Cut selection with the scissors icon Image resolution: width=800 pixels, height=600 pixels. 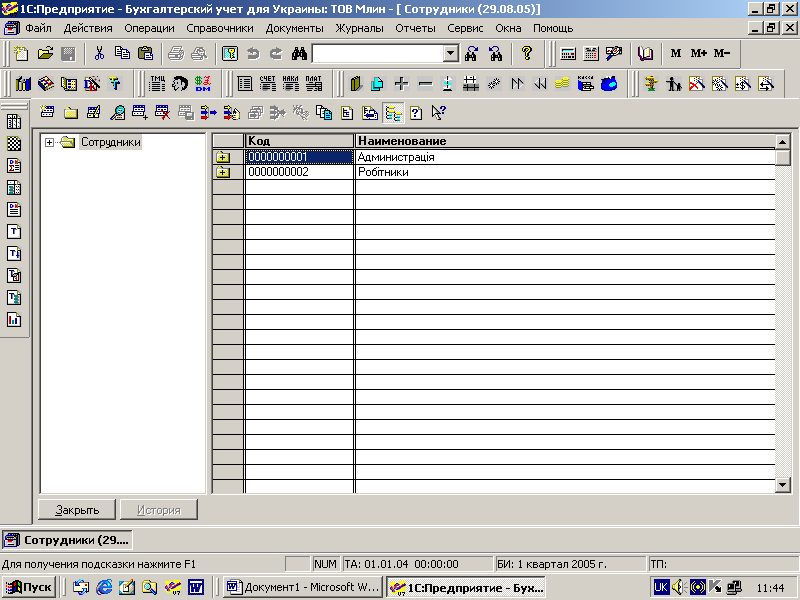click(x=99, y=53)
